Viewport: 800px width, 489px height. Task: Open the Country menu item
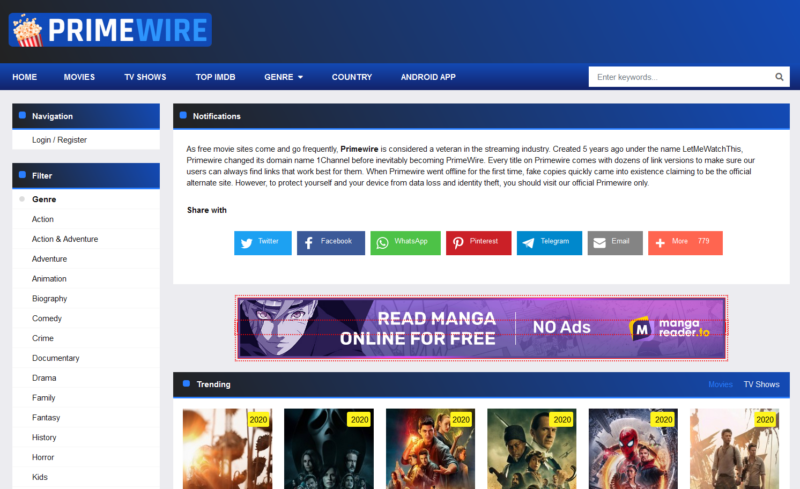(x=352, y=77)
